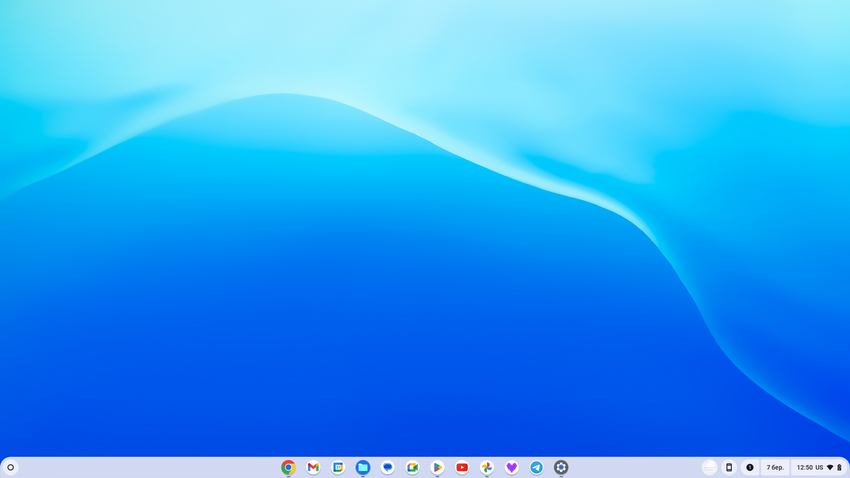Open the purple heart app
The image size is (850, 478).
(511, 467)
